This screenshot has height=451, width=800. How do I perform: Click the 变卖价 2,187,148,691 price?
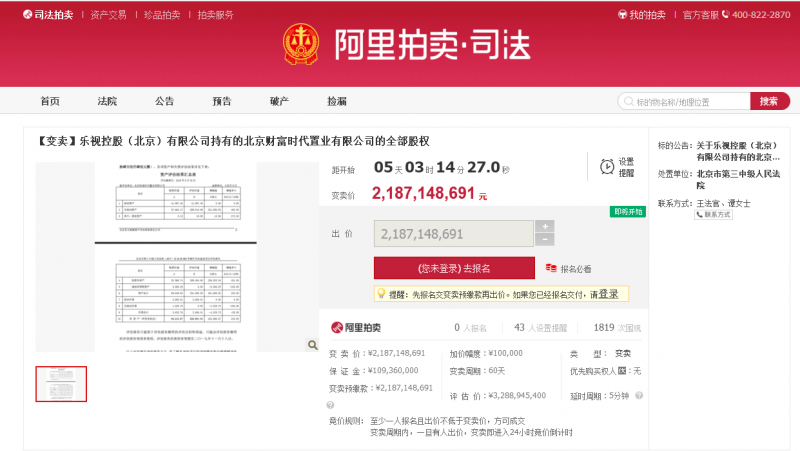click(x=429, y=193)
